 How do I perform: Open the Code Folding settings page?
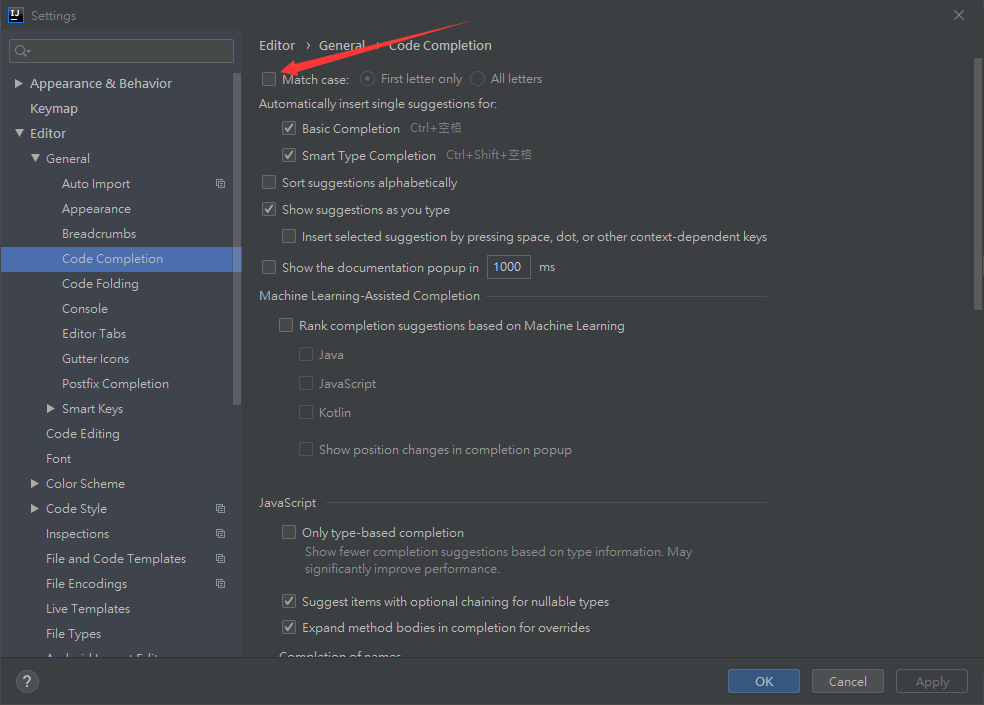pyautogui.click(x=100, y=284)
